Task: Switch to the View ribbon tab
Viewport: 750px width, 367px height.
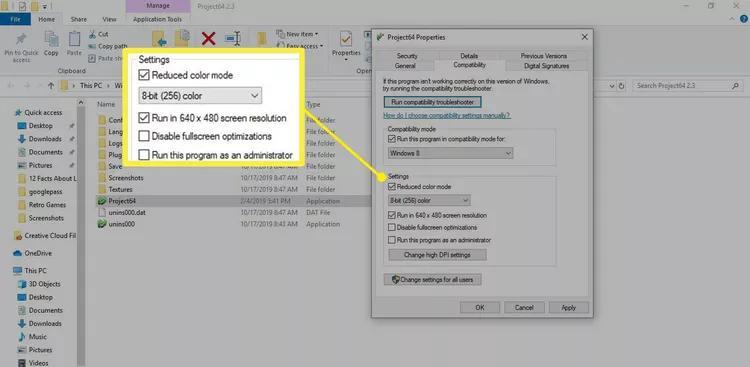Action: (x=110, y=20)
